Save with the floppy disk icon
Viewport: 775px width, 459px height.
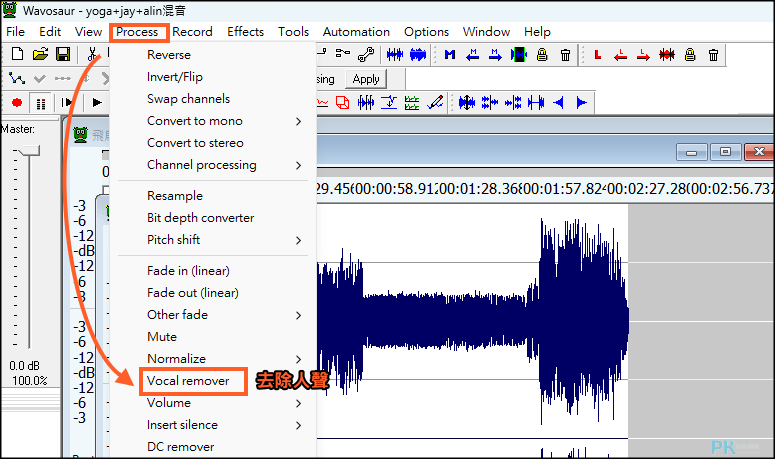click(63, 54)
